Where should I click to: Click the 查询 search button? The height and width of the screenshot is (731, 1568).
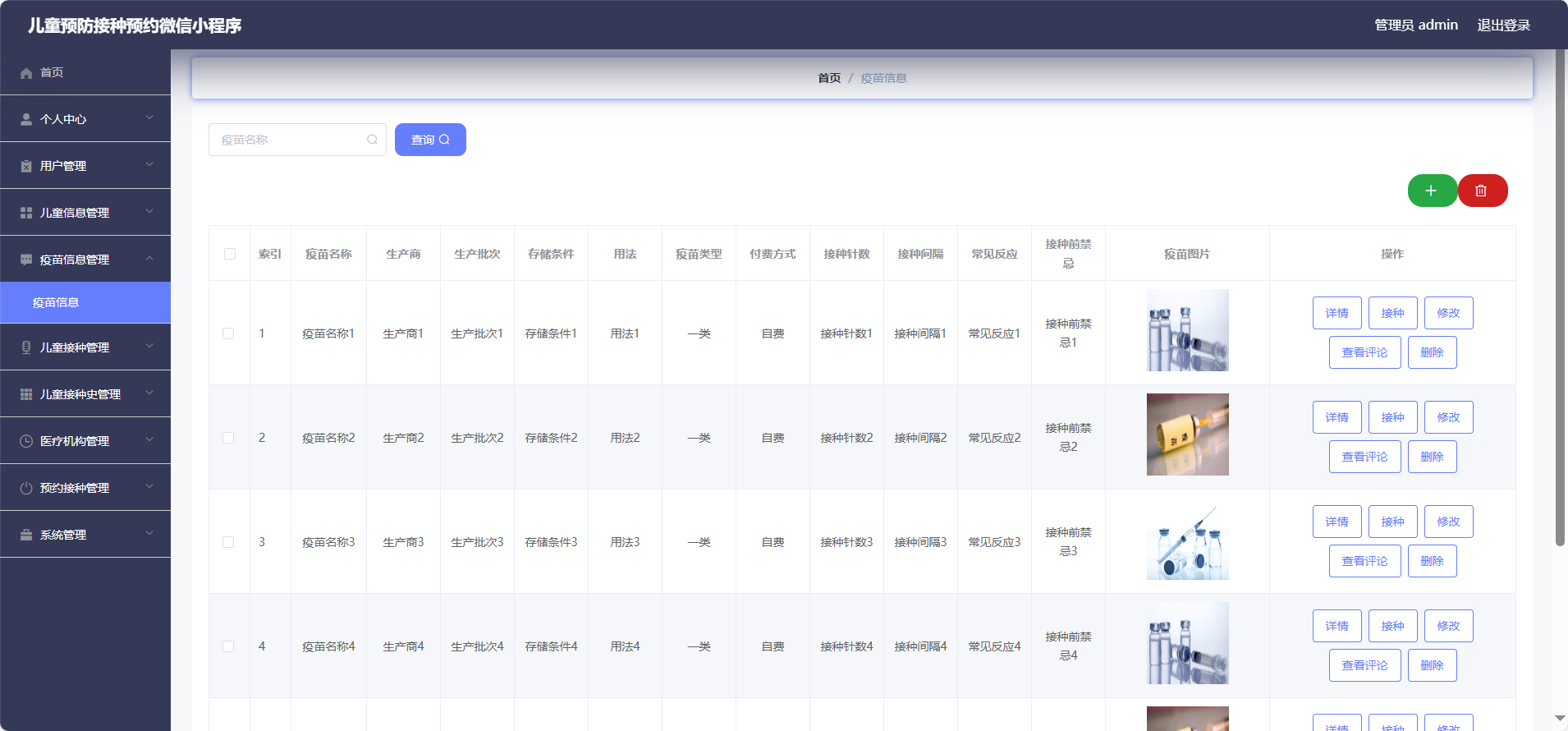tap(430, 140)
